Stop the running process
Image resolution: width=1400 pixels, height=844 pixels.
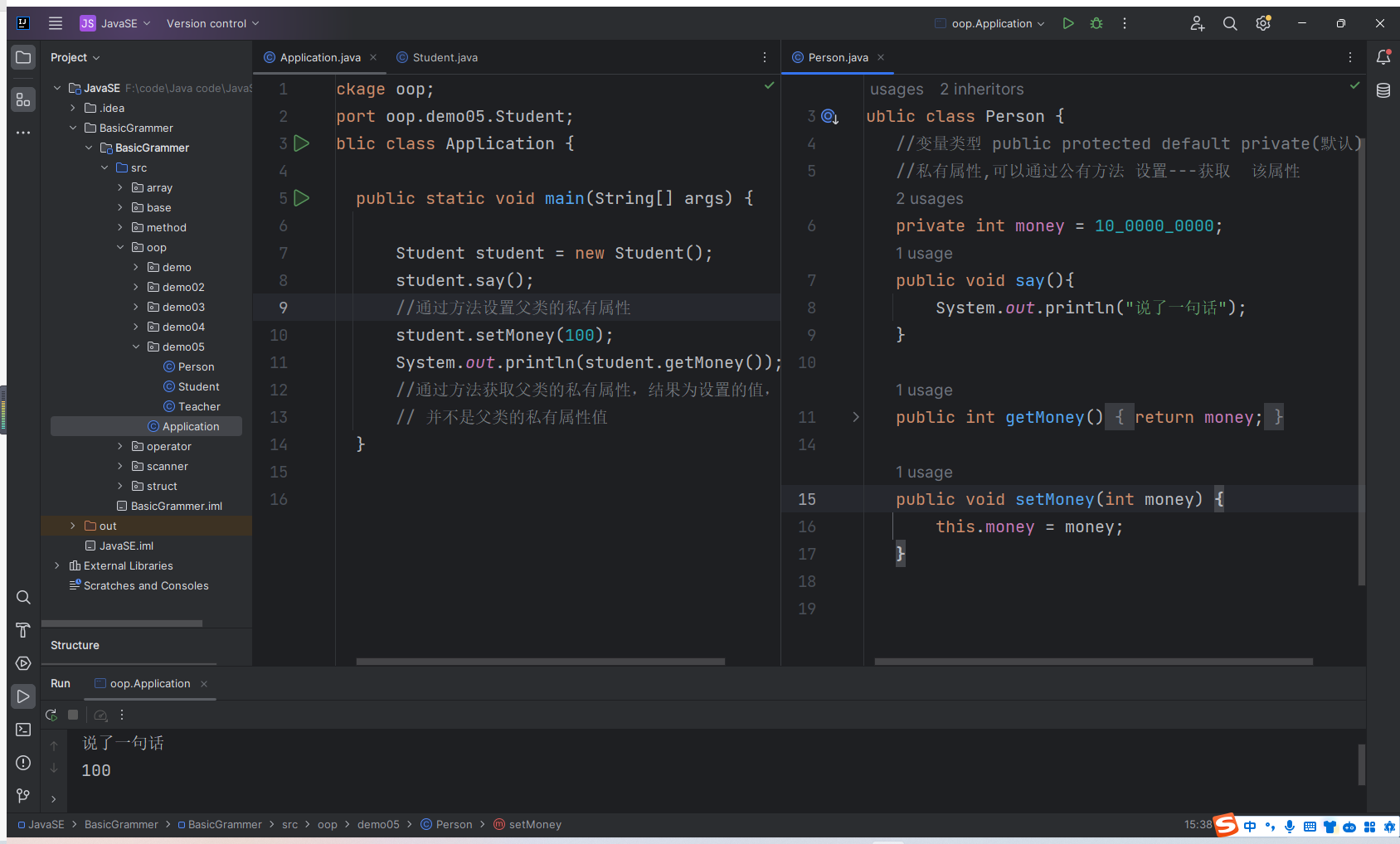point(73,715)
